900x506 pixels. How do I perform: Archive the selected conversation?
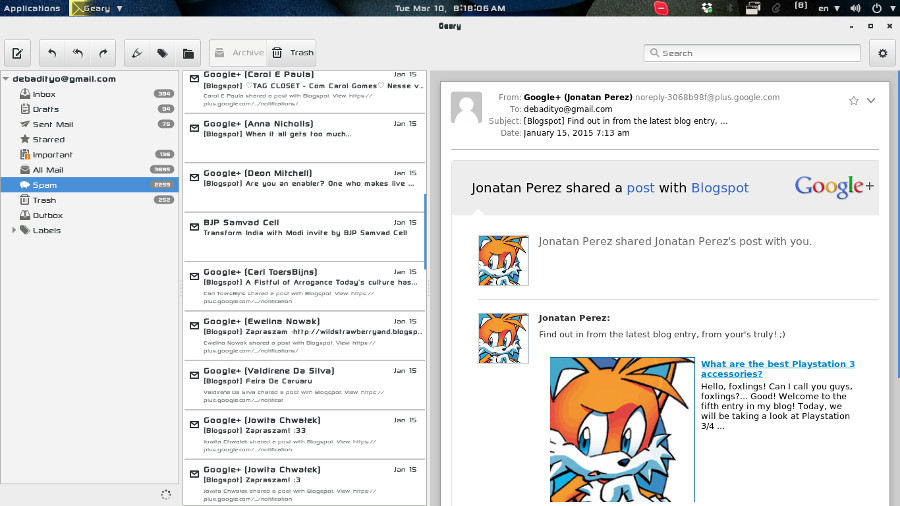(238, 53)
